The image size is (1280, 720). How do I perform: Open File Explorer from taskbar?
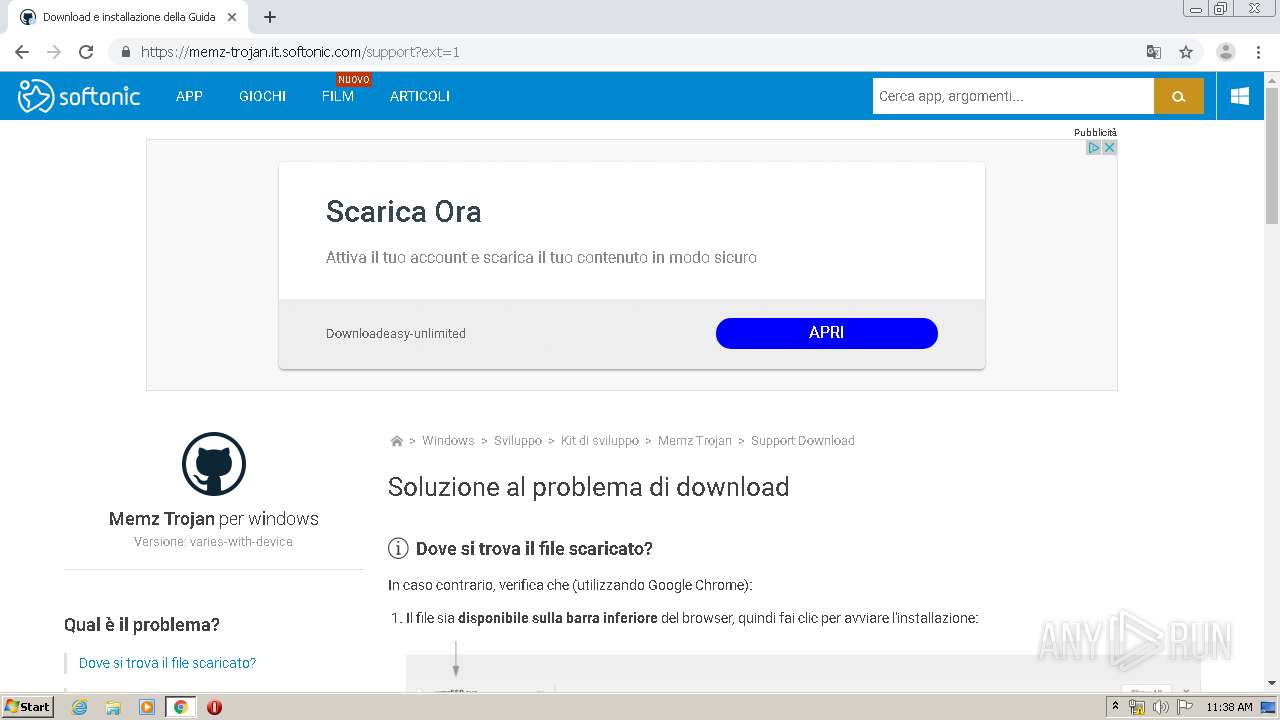113,707
